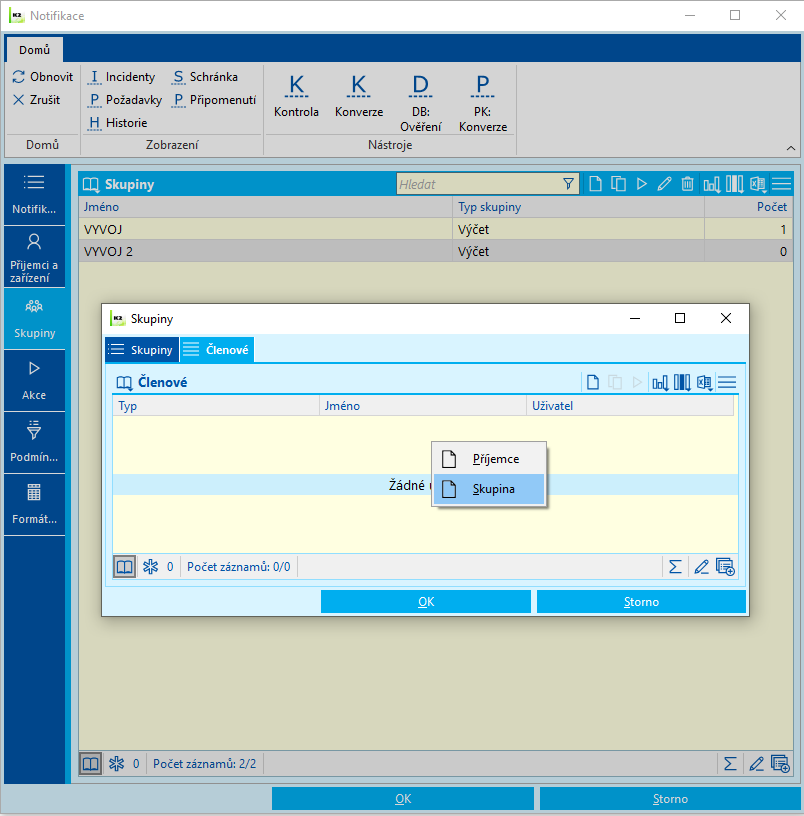
Task: Run DB: Ověření tool
Action: (x=420, y=103)
